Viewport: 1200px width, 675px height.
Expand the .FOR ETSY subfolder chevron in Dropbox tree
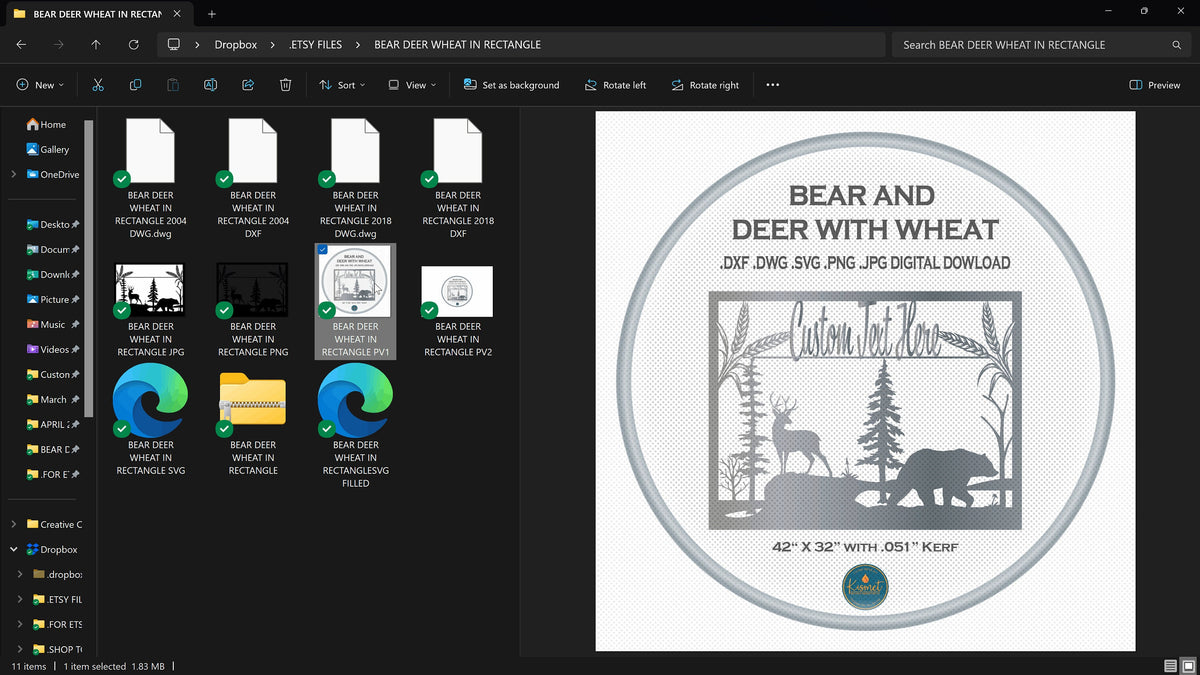(x=20, y=624)
